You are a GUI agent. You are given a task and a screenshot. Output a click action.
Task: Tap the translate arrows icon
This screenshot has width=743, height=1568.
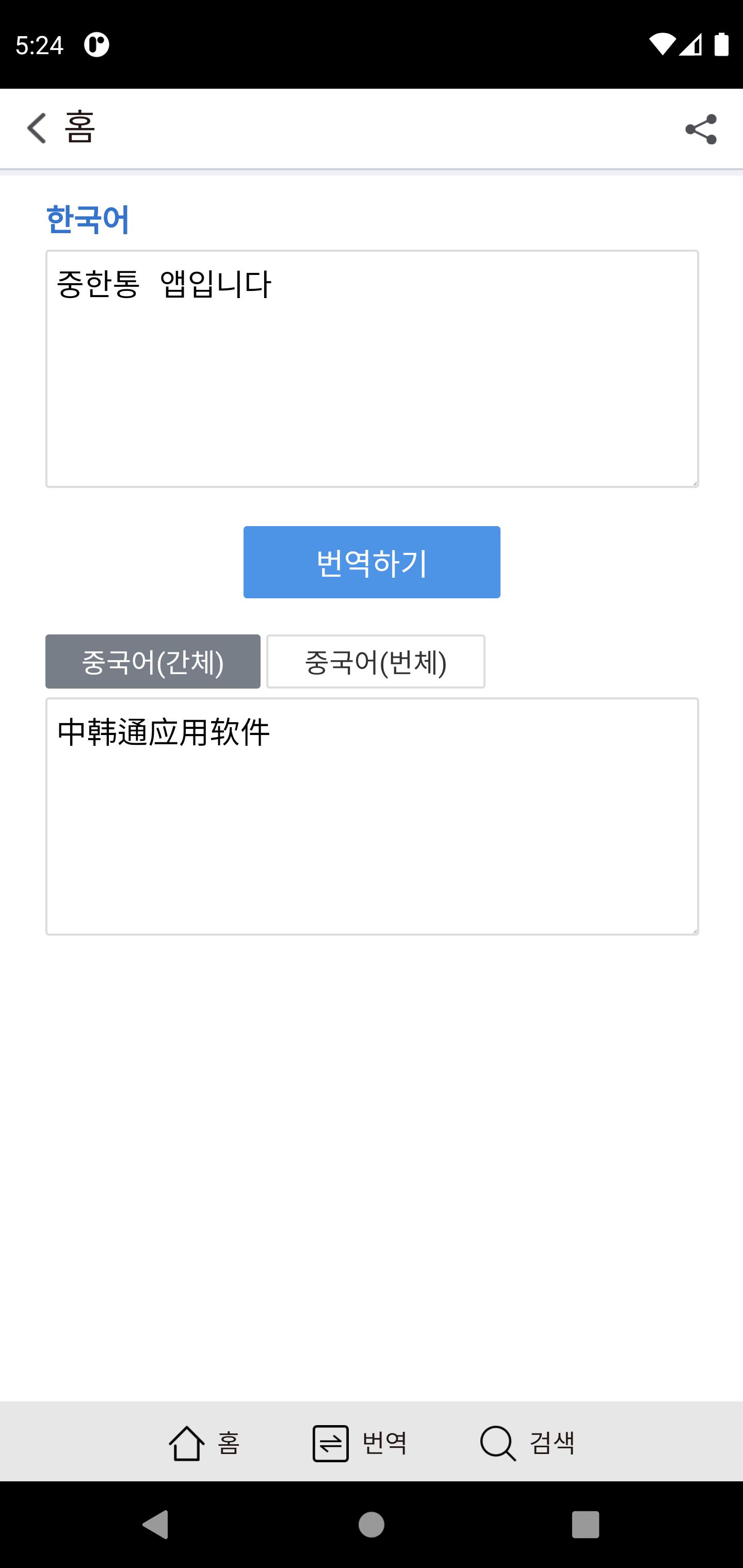(x=330, y=1443)
